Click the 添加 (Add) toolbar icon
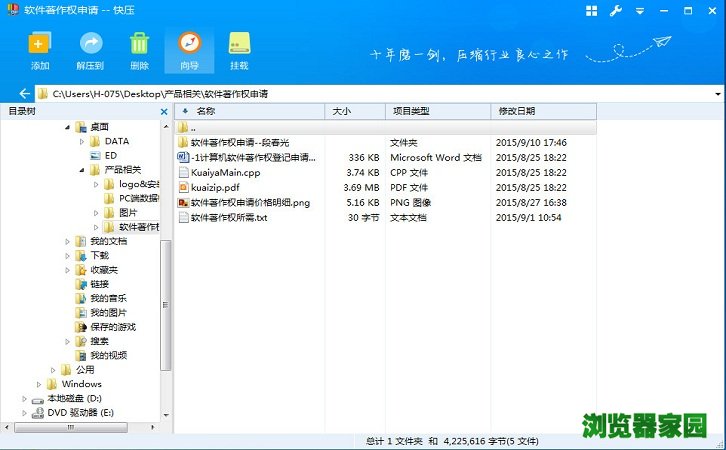Image resolution: width=726 pixels, height=450 pixels. [40, 45]
